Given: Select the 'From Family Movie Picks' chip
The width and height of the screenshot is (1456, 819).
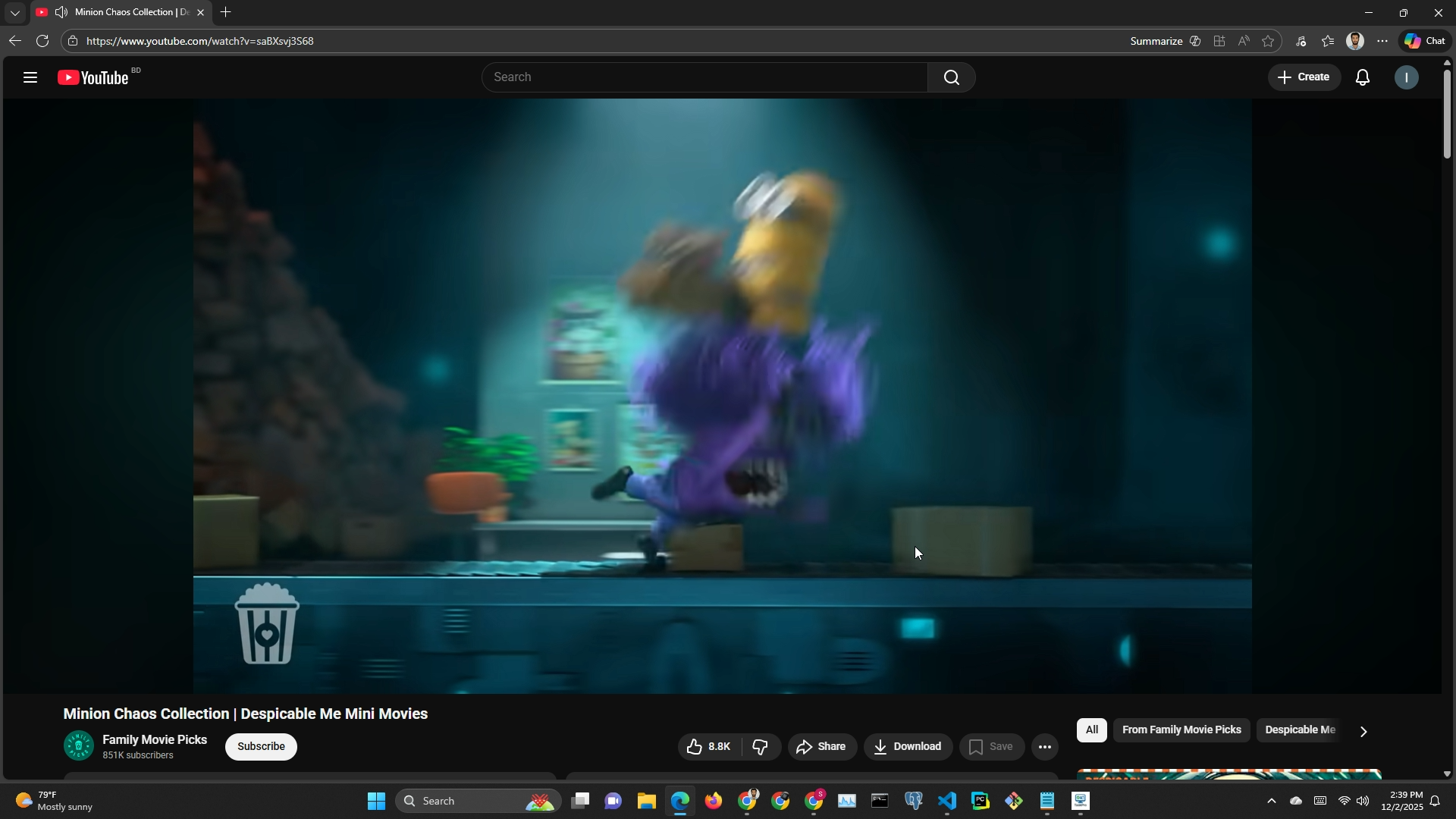Looking at the screenshot, I should [x=1181, y=730].
